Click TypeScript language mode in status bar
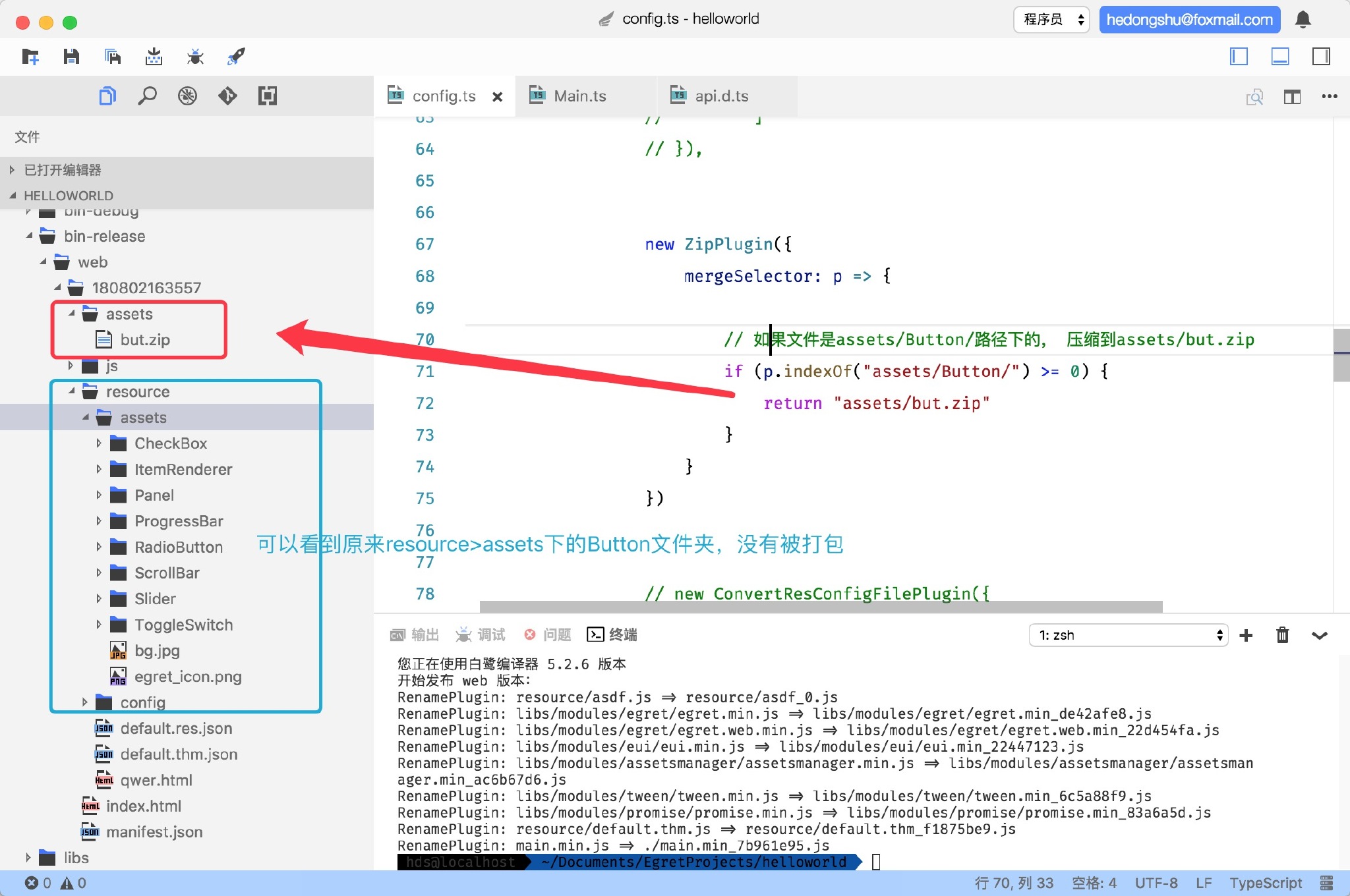Image resolution: width=1350 pixels, height=896 pixels. (1265, 883)
